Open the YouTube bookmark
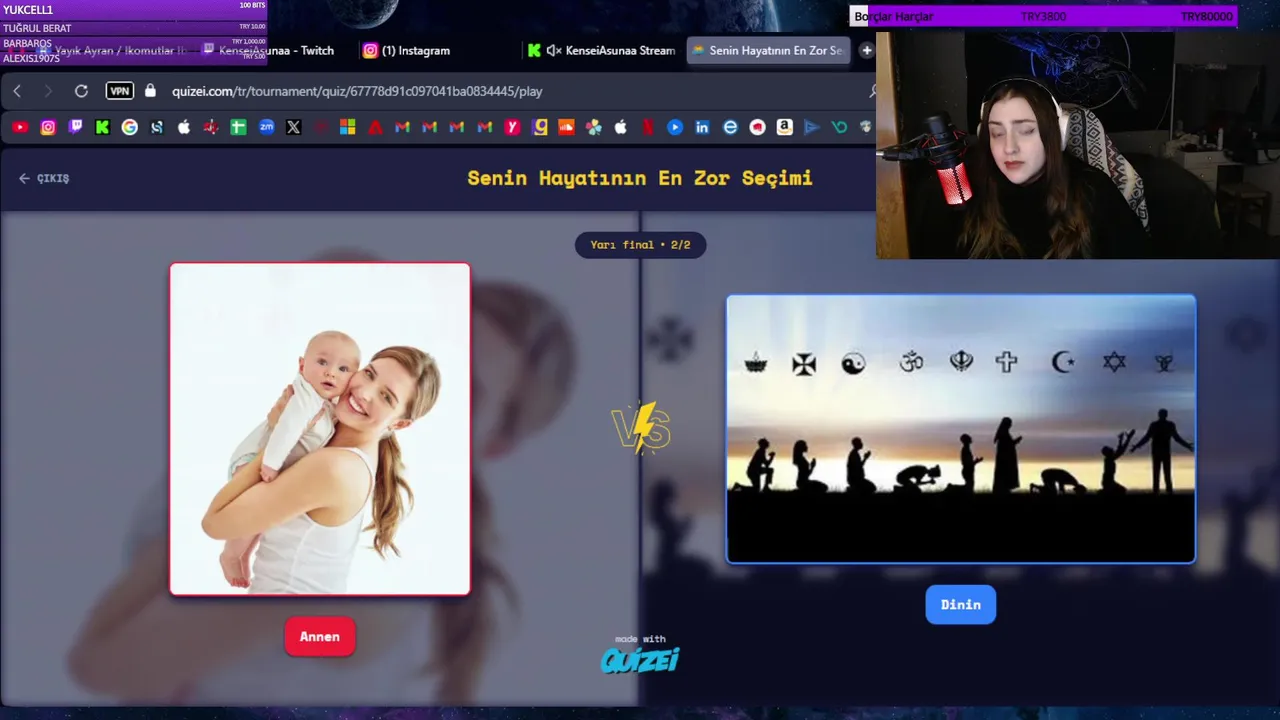The width and height of the screenshot is (1280, 720). click(20, 127)
